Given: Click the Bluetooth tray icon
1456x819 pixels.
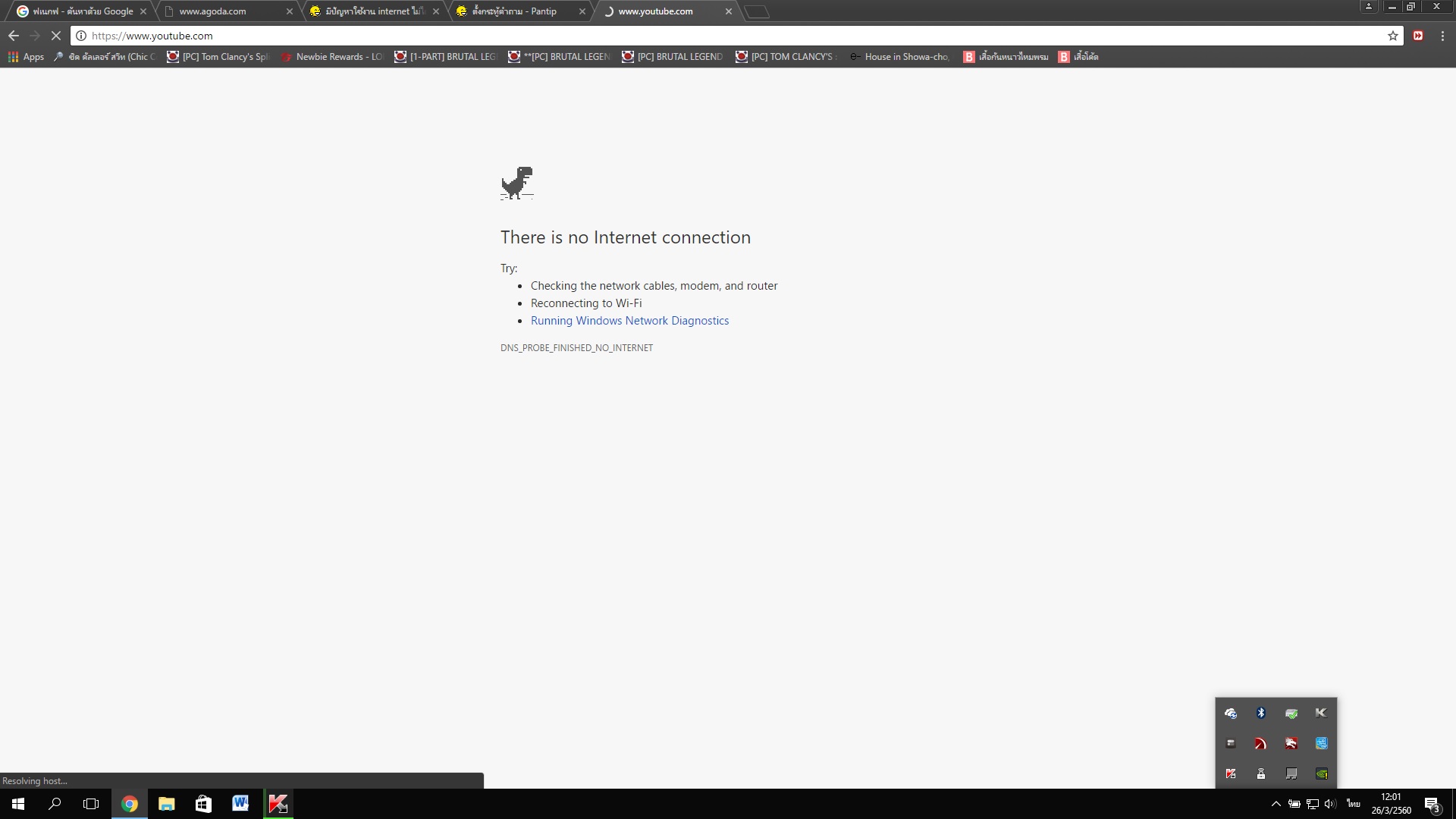Looking at the screenshot, I should pos(1261,713).
